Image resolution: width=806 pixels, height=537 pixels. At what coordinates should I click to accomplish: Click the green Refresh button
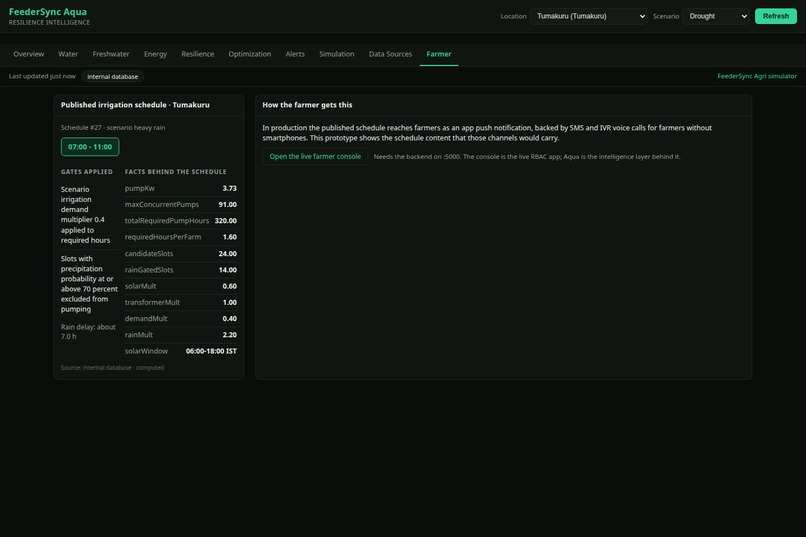pos(775,16)
